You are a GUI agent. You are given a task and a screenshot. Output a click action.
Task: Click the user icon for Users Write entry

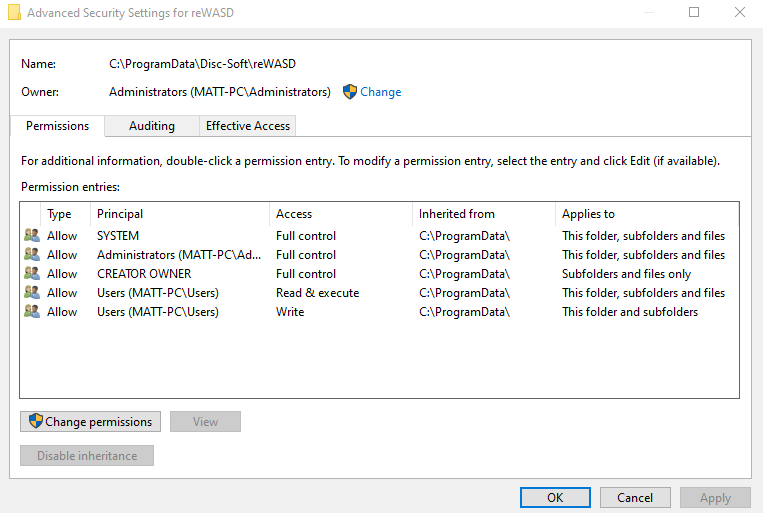(32, 312)
